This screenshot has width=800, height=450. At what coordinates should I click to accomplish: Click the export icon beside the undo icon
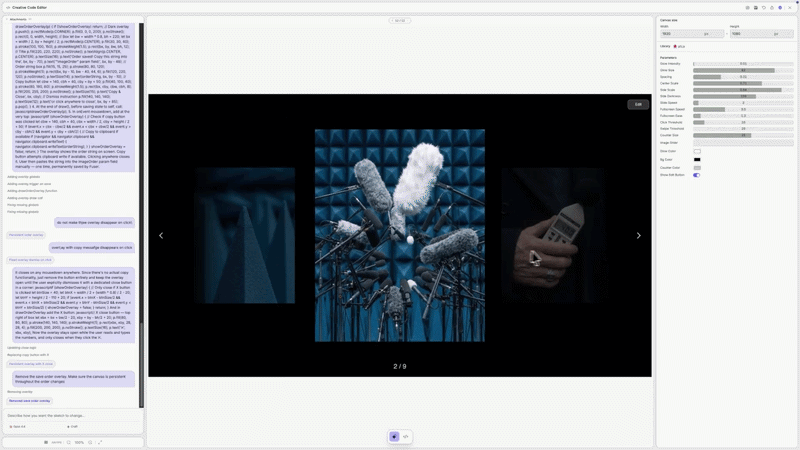(x=772, y=8)
